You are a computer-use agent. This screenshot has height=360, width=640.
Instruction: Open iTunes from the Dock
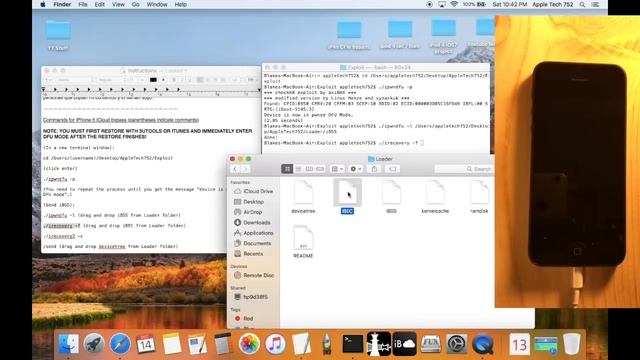tap(275, 344)
